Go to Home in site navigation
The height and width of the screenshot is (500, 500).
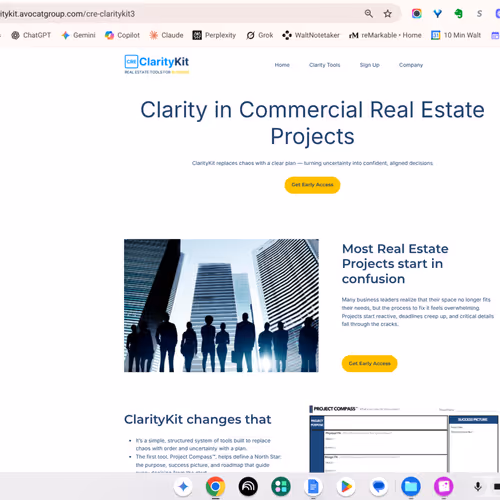coord(282,65)
